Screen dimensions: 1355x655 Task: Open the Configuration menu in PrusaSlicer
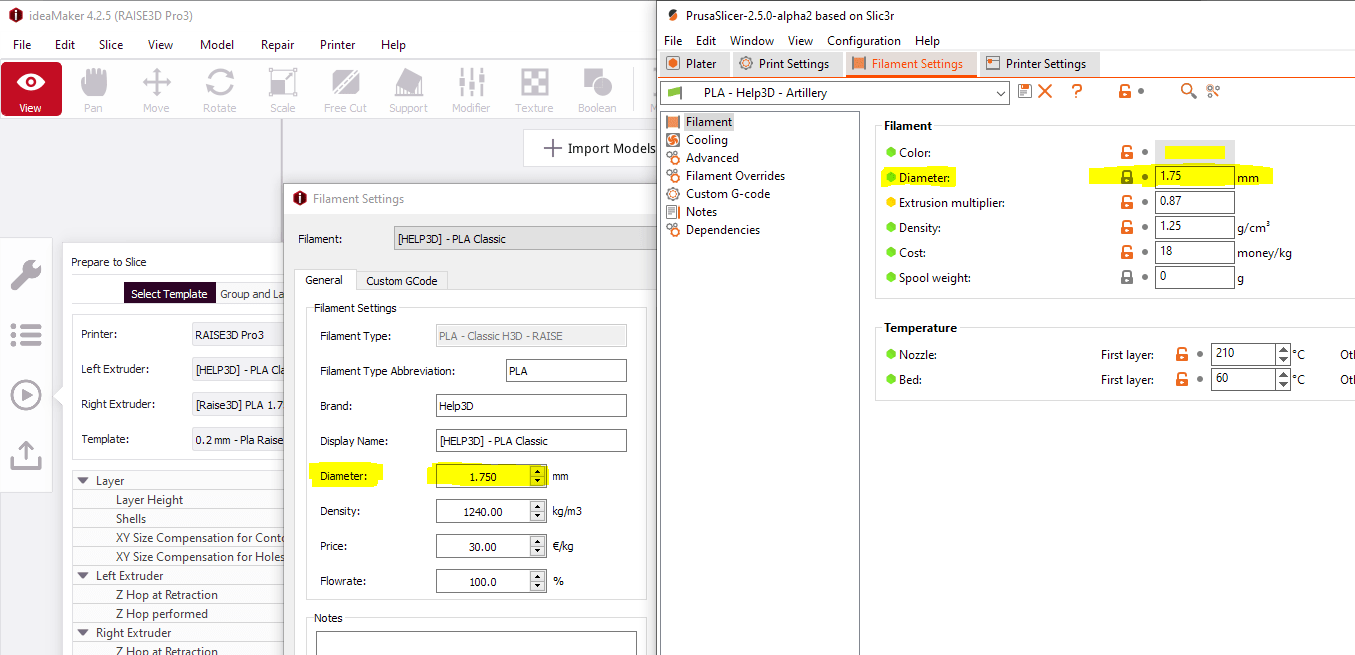pyautogui.click(x=864, y=41)
